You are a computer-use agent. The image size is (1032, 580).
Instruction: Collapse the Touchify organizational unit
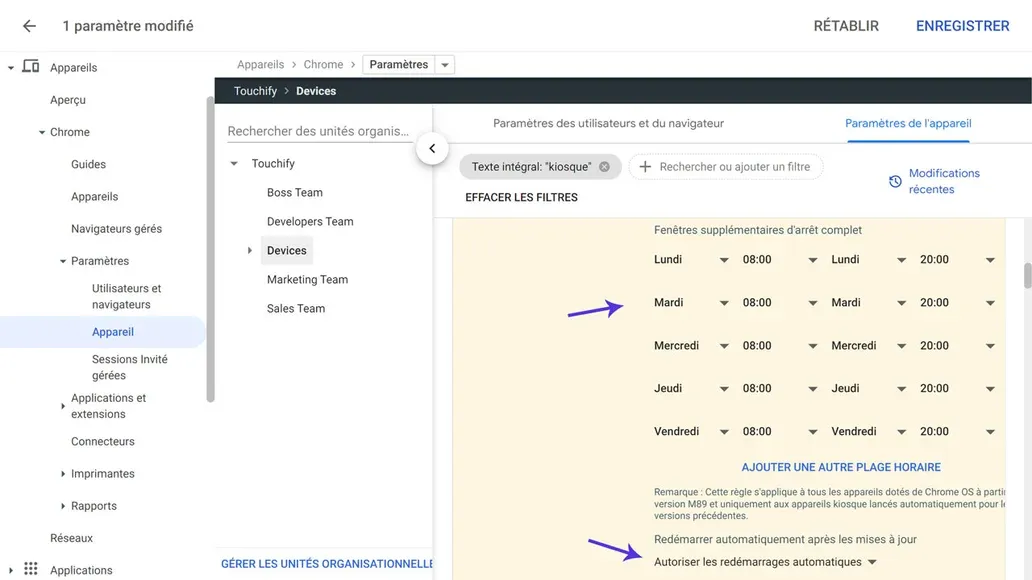tap(233, 163)
